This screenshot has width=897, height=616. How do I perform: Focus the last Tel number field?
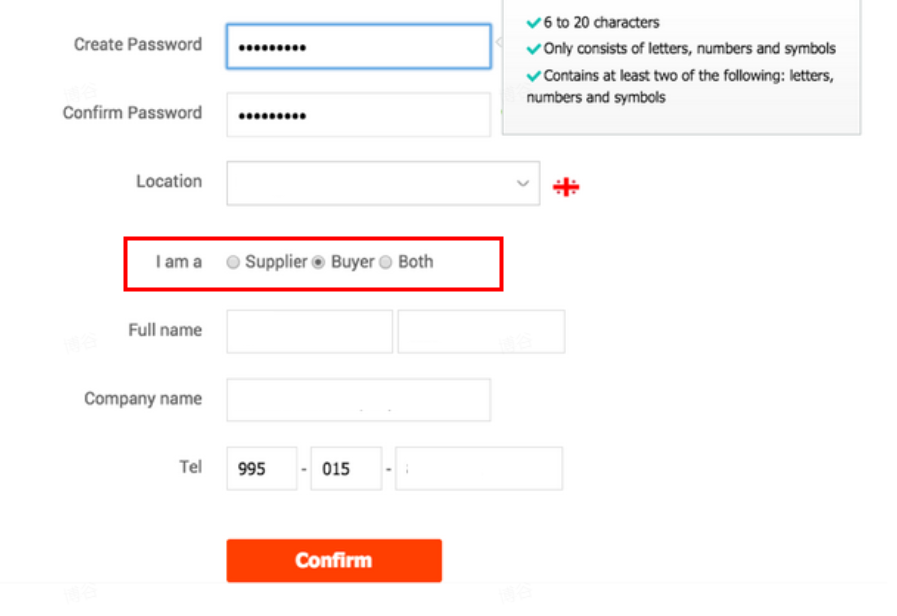pos(479,468)
